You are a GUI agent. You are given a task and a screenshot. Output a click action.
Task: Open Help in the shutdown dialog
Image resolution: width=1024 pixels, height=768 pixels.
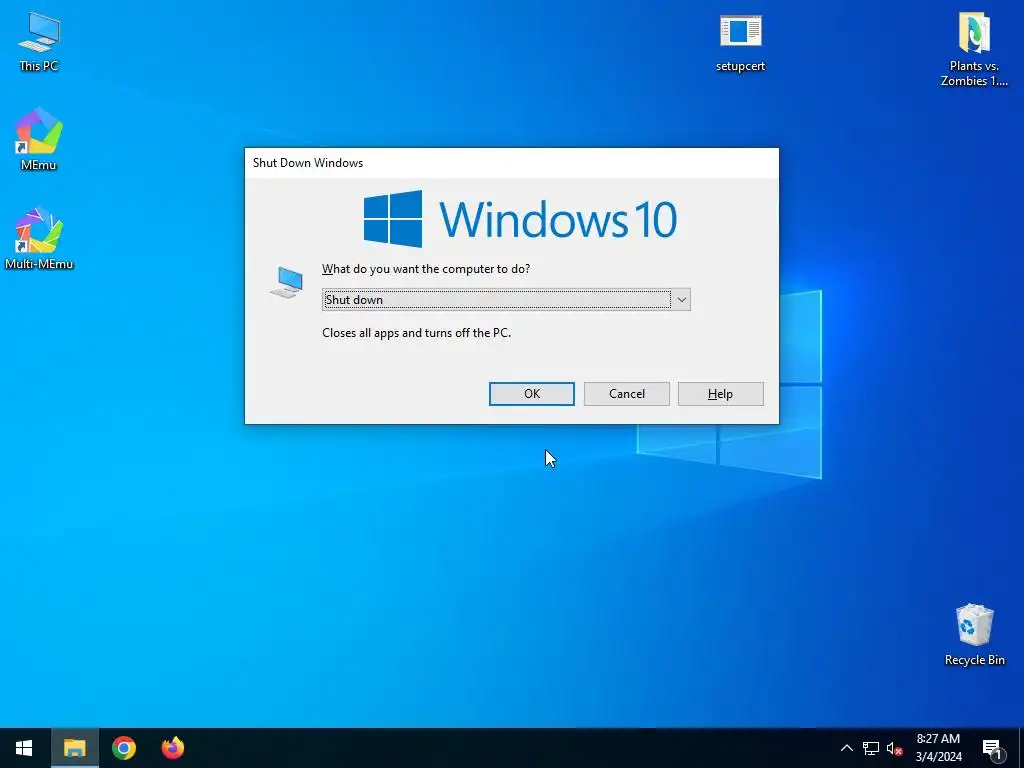720,394
